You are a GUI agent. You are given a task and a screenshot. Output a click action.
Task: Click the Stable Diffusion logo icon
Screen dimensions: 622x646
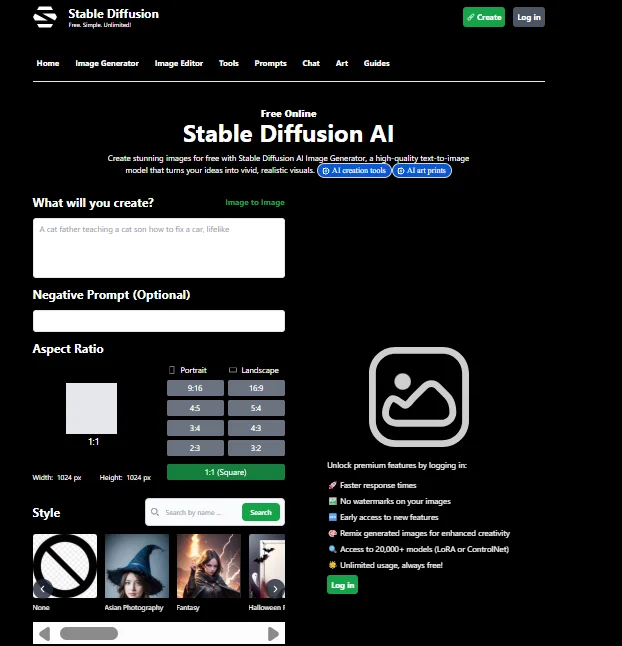pos(45,17)
